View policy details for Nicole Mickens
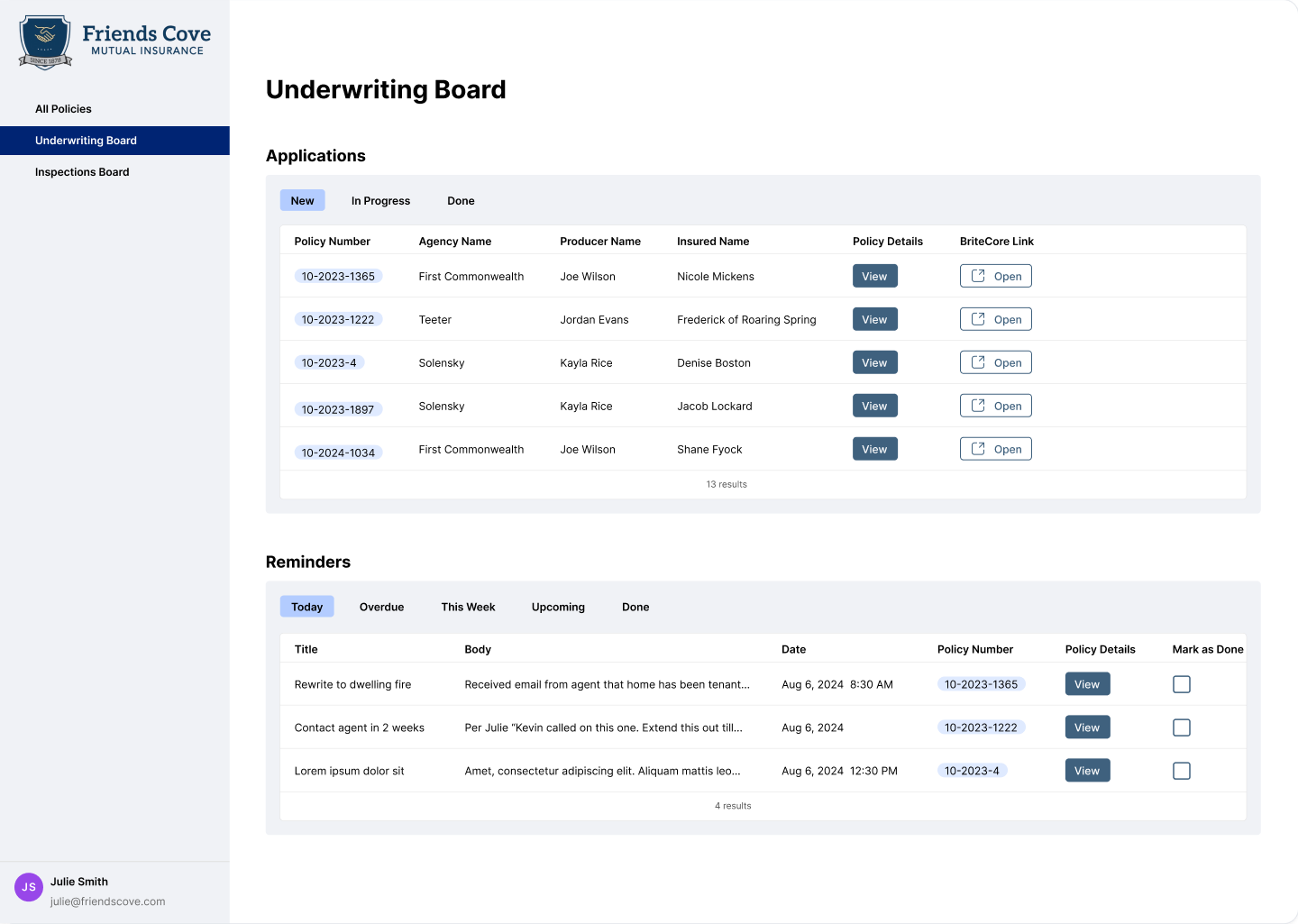The width and height of the screenshot is (1298, 924). 874,277
